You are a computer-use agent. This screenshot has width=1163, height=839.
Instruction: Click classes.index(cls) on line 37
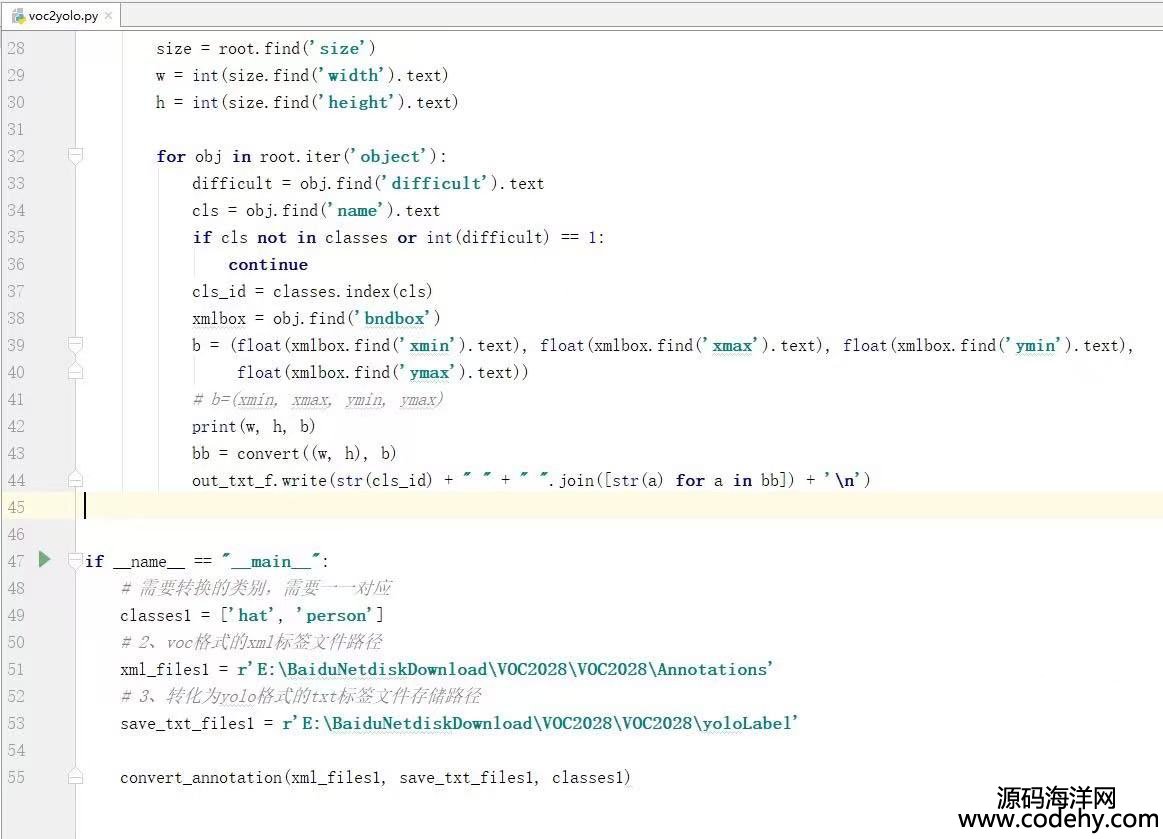pyautogui.click(x=352, y=291)
